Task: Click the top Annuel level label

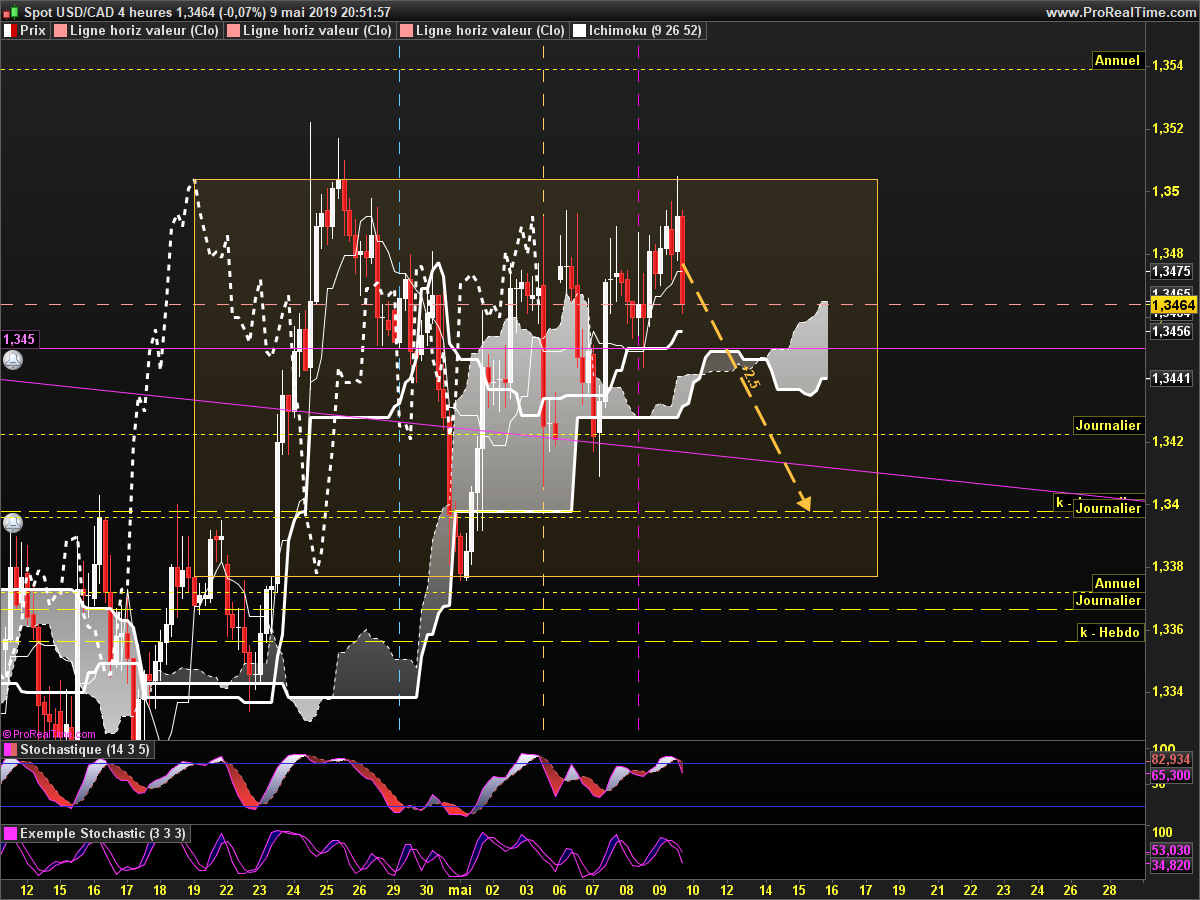Action: (x=1117, y=60)
